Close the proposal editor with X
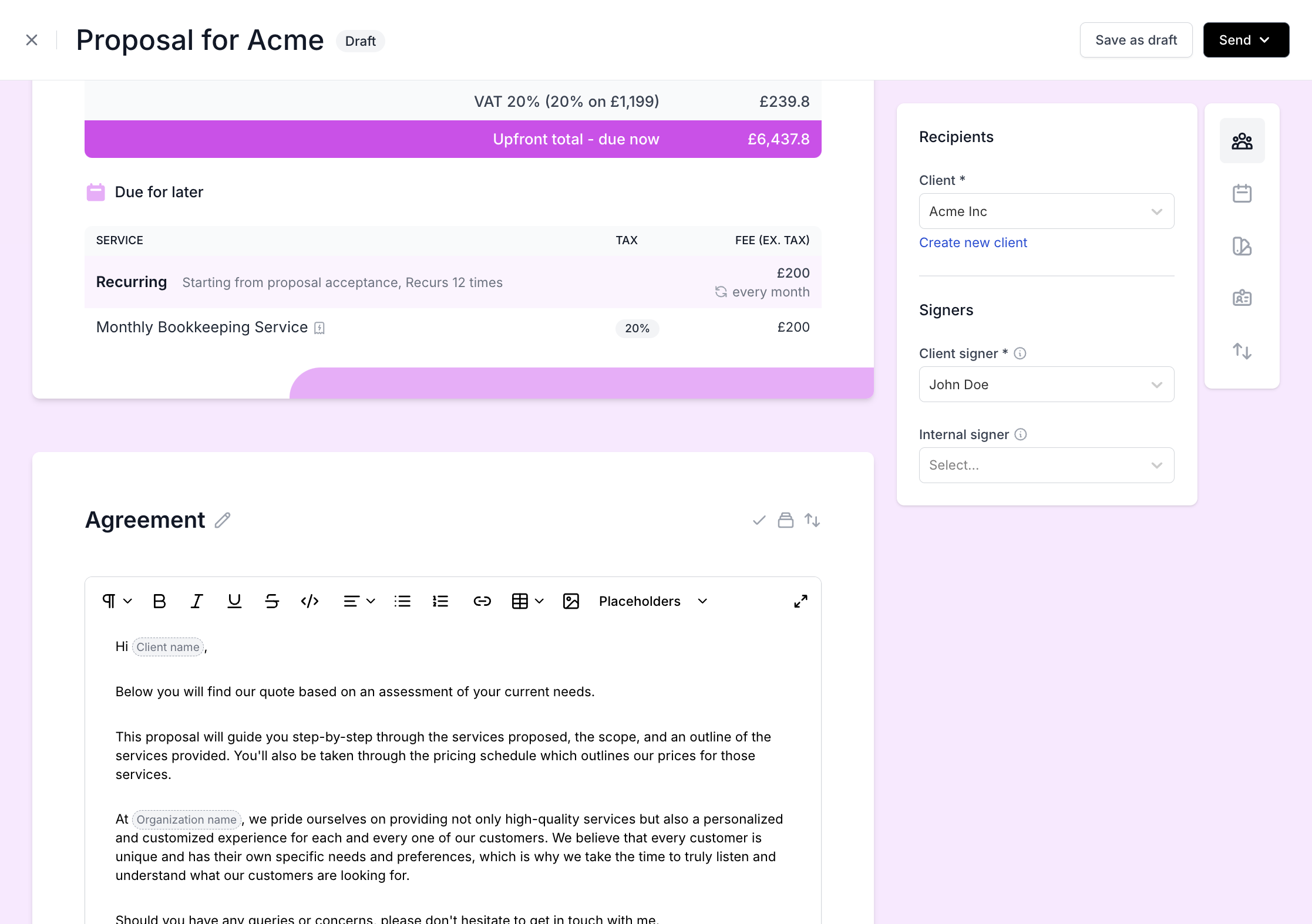The height and width of the screenshot is (924, 1312). click(32, 40)
